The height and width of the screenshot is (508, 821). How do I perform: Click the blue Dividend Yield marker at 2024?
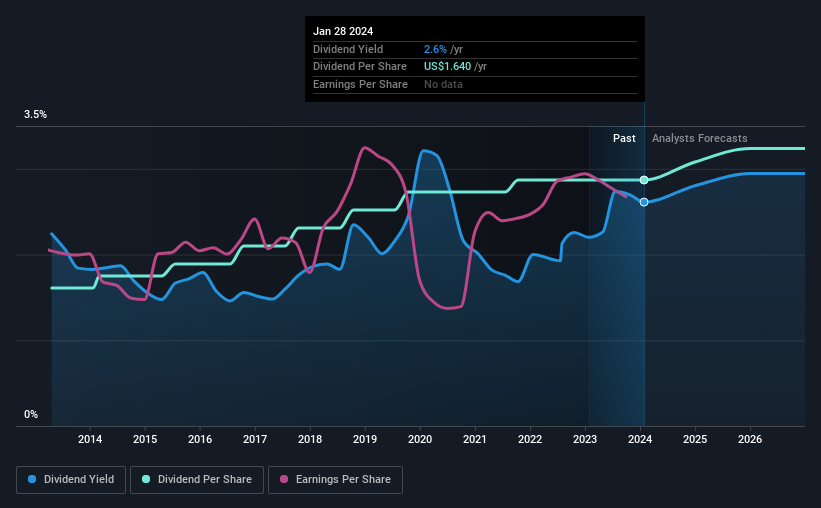pyautogui.click(x=644, y=202)
